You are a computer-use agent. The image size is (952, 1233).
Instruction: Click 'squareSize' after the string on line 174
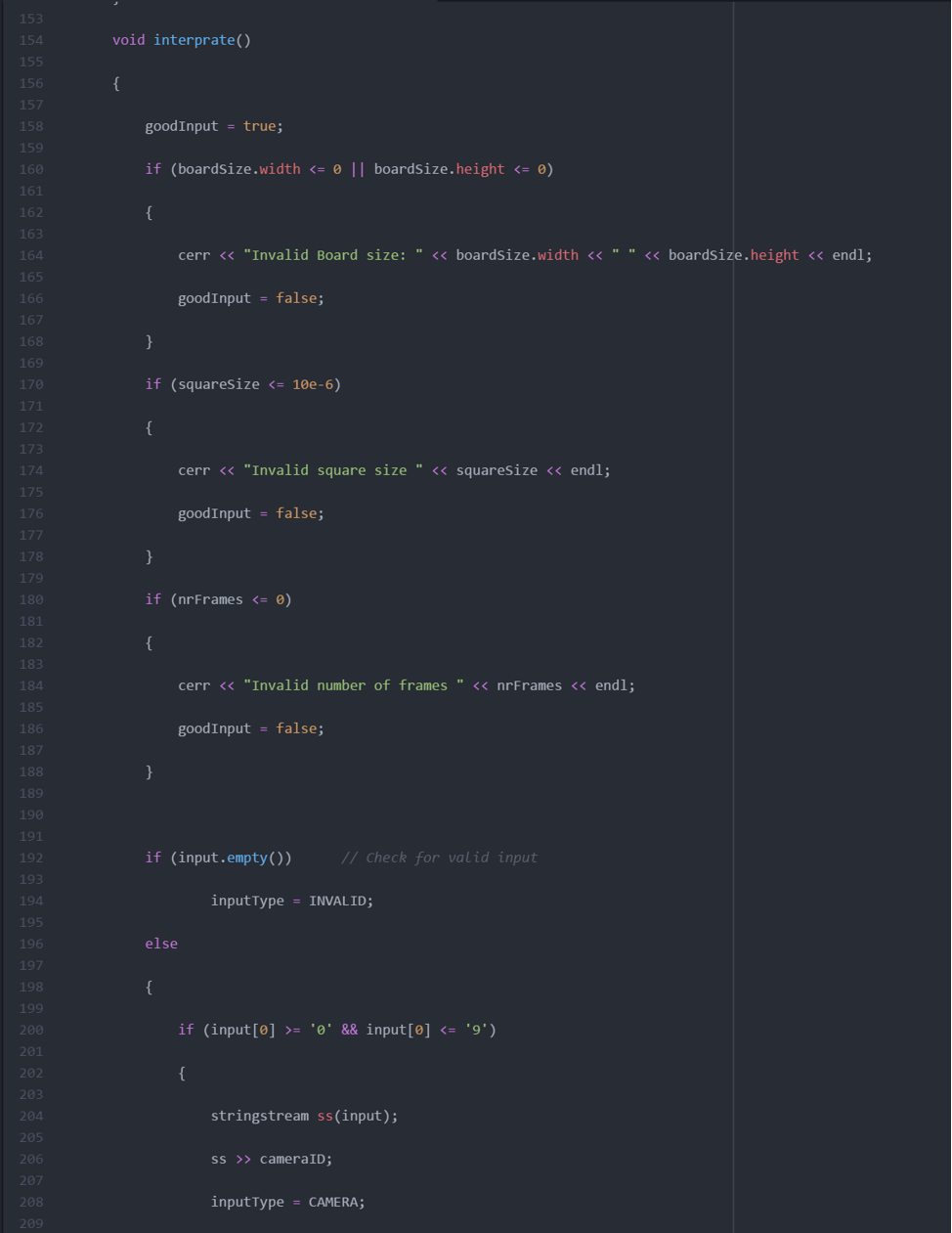tap(497, 470)
